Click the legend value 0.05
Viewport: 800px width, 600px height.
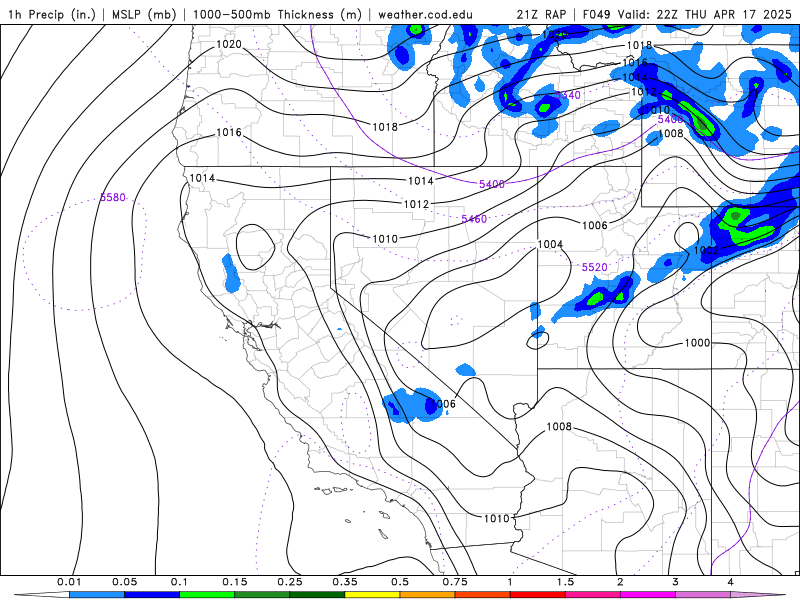[x=124, y=582]
